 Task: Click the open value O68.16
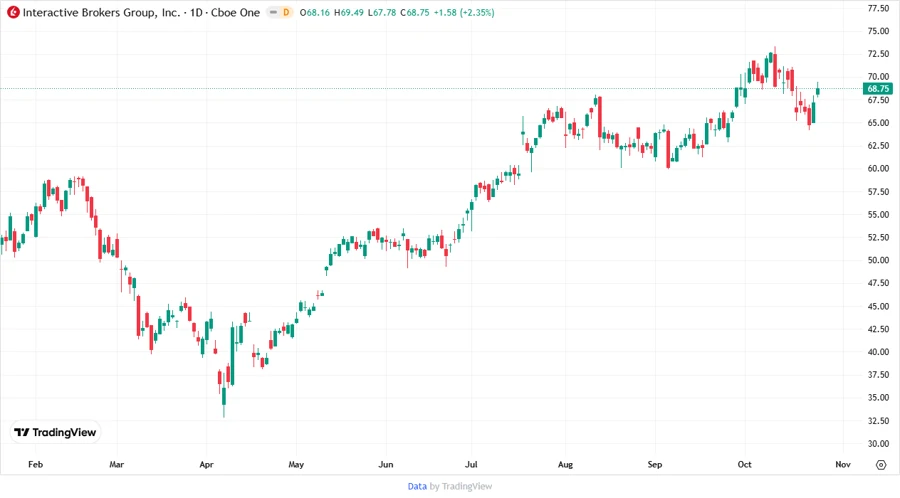pyautogui.click(x=315, y=12)
